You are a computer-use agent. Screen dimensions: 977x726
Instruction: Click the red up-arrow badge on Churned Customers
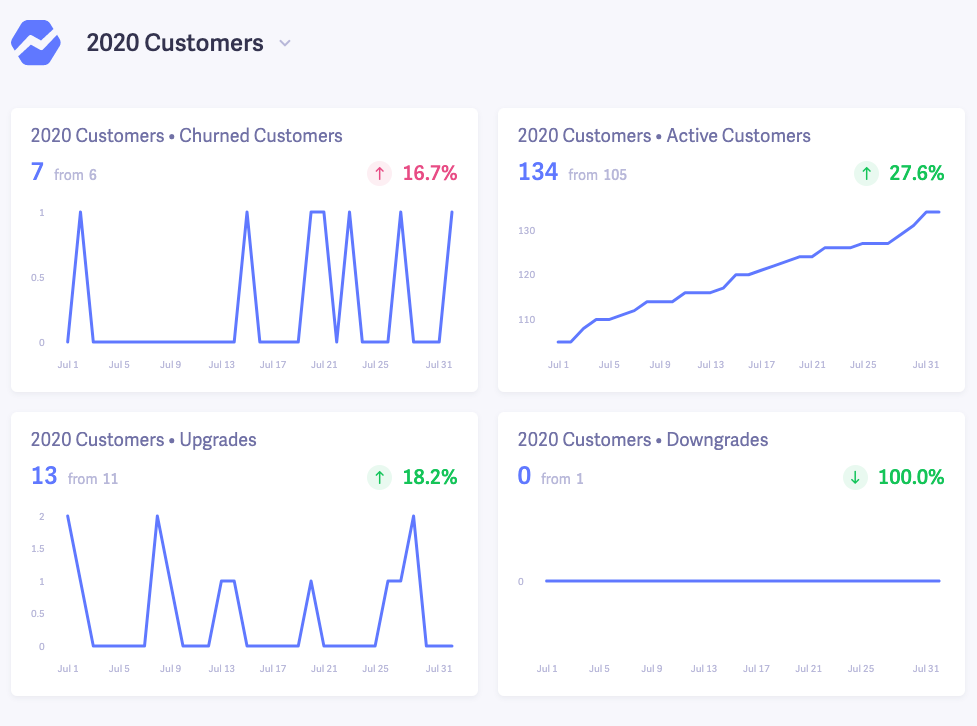[x=379, y=172]
